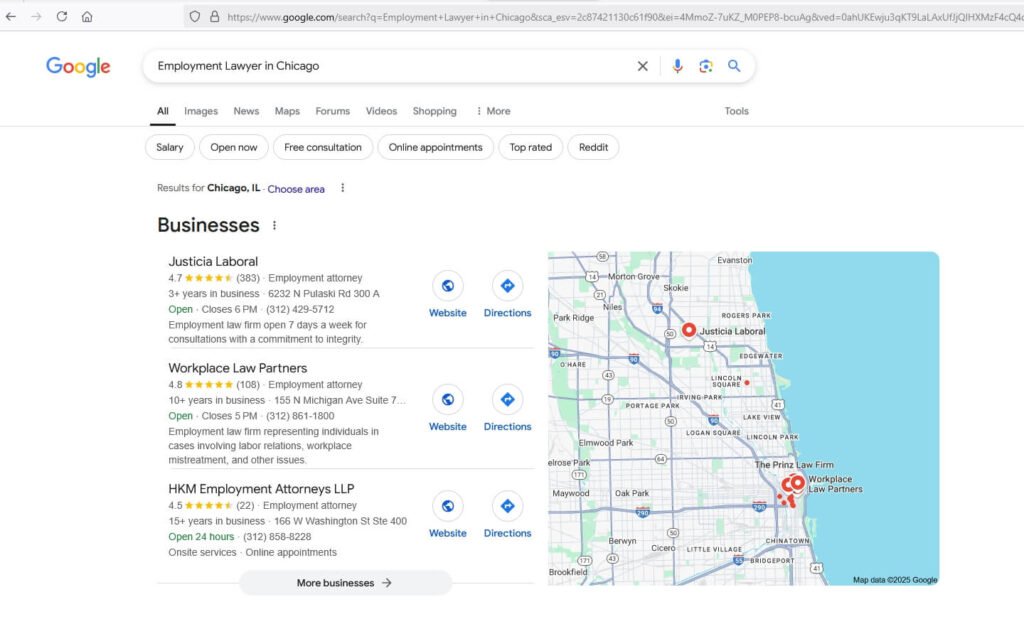The image size is (1024, 624).
Task: Open Directions icon for Justicia Laboral
Action: 507,286
